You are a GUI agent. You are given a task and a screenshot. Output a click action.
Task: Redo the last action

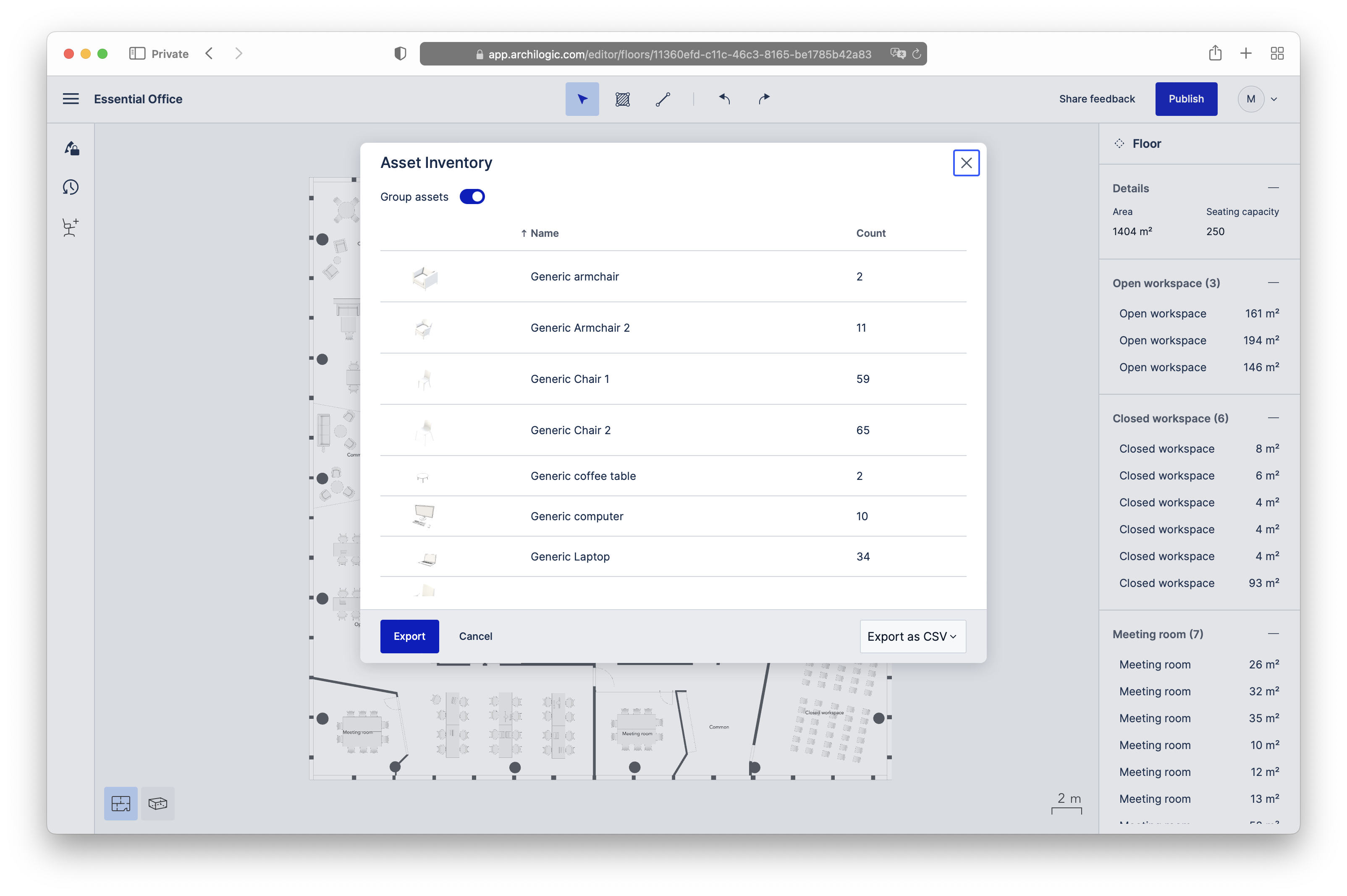click(764, 99)
